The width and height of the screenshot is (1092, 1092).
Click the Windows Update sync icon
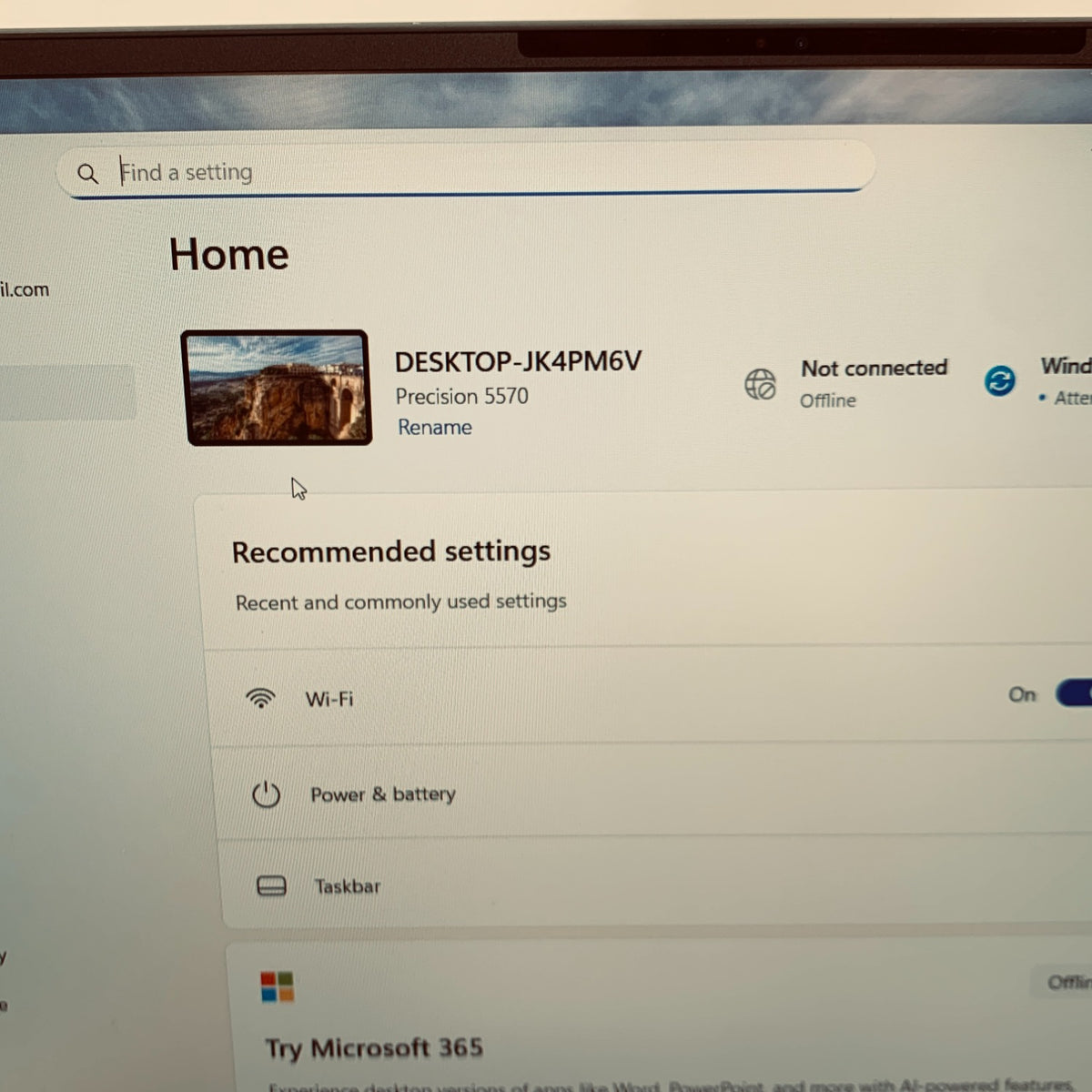[999, 380]
